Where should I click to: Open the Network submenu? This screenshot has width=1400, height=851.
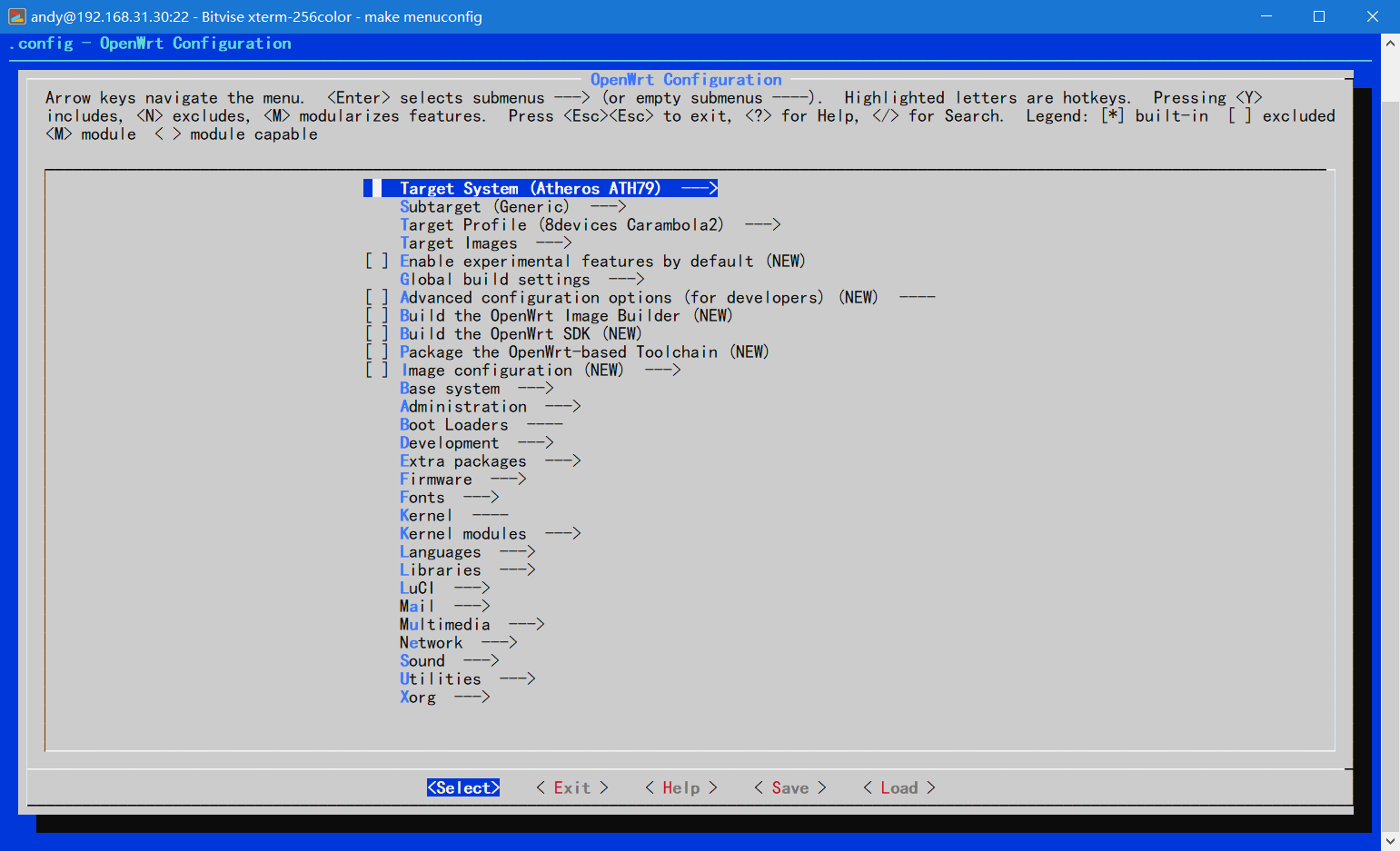tap(459, 642)
